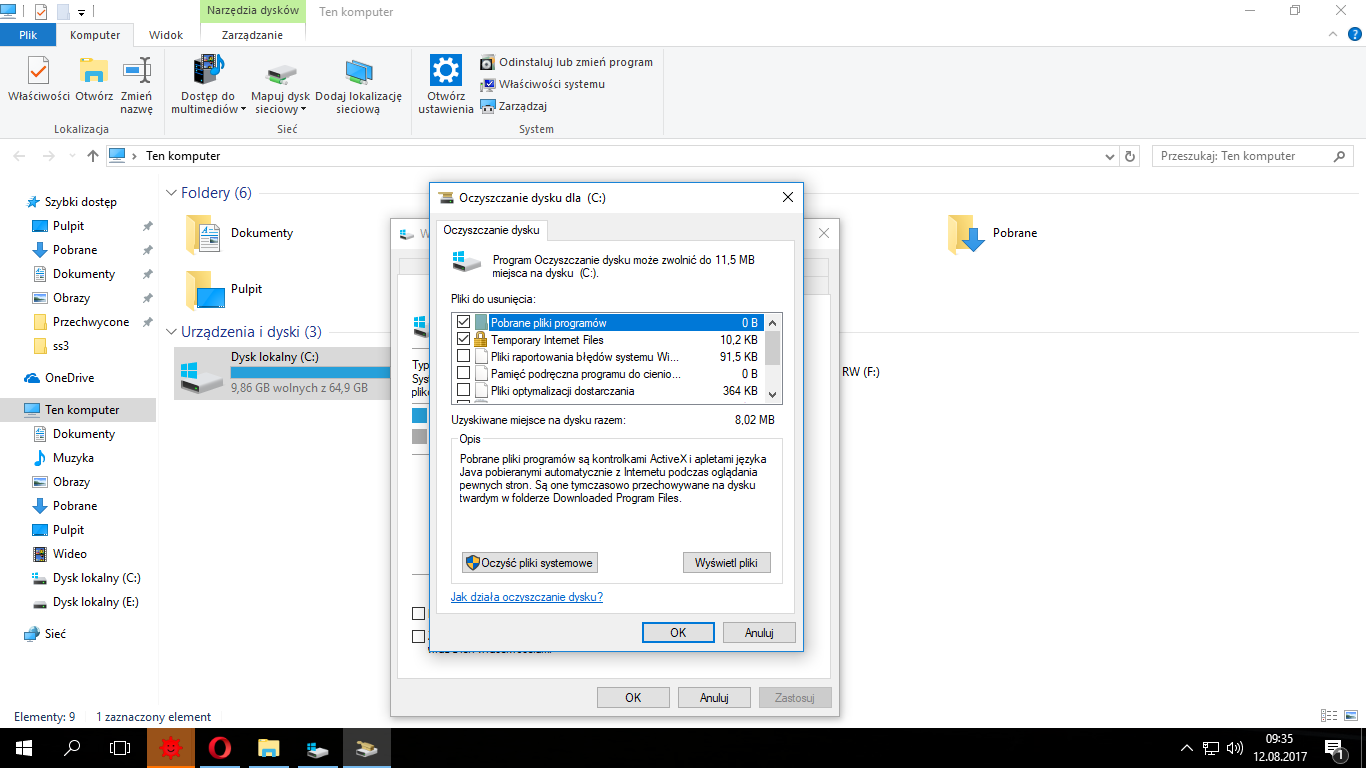Screen dimensions: 1366x768
Task: Switch to large icons view in status bar
Action: click(1349, 716)
